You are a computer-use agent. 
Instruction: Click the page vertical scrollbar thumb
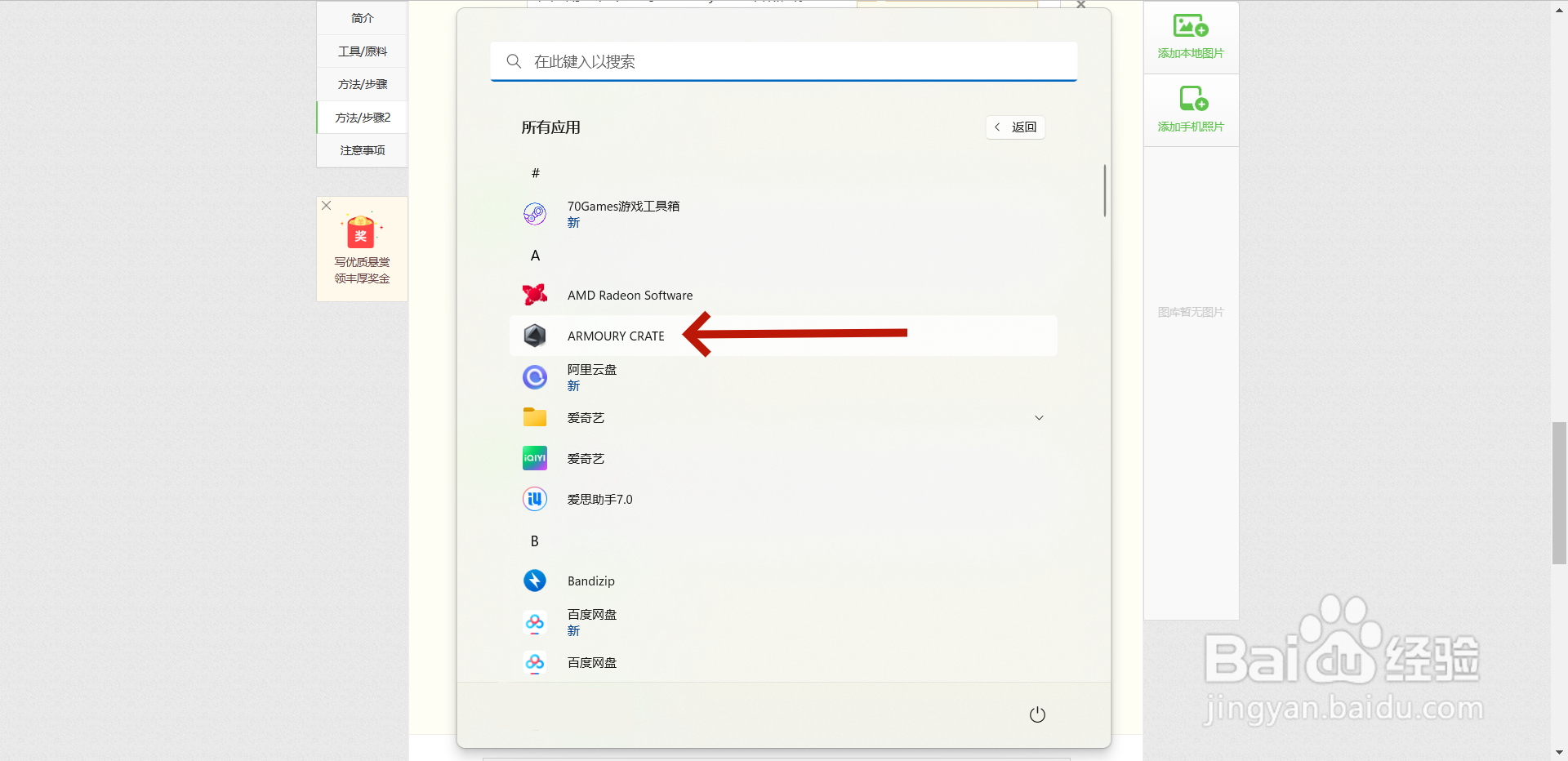[1559, 493]
